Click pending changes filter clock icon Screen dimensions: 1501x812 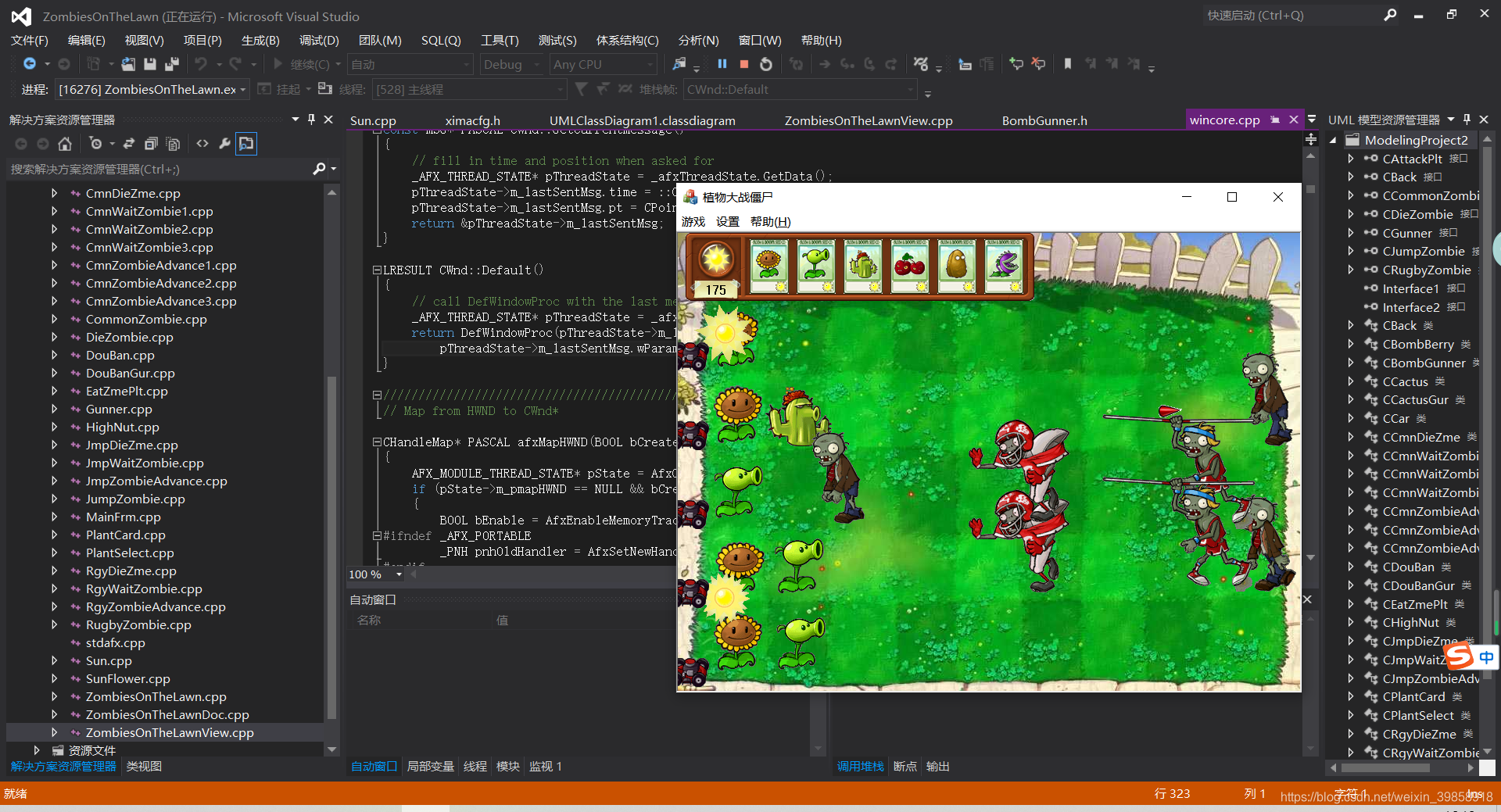click(x=95, y=144)
